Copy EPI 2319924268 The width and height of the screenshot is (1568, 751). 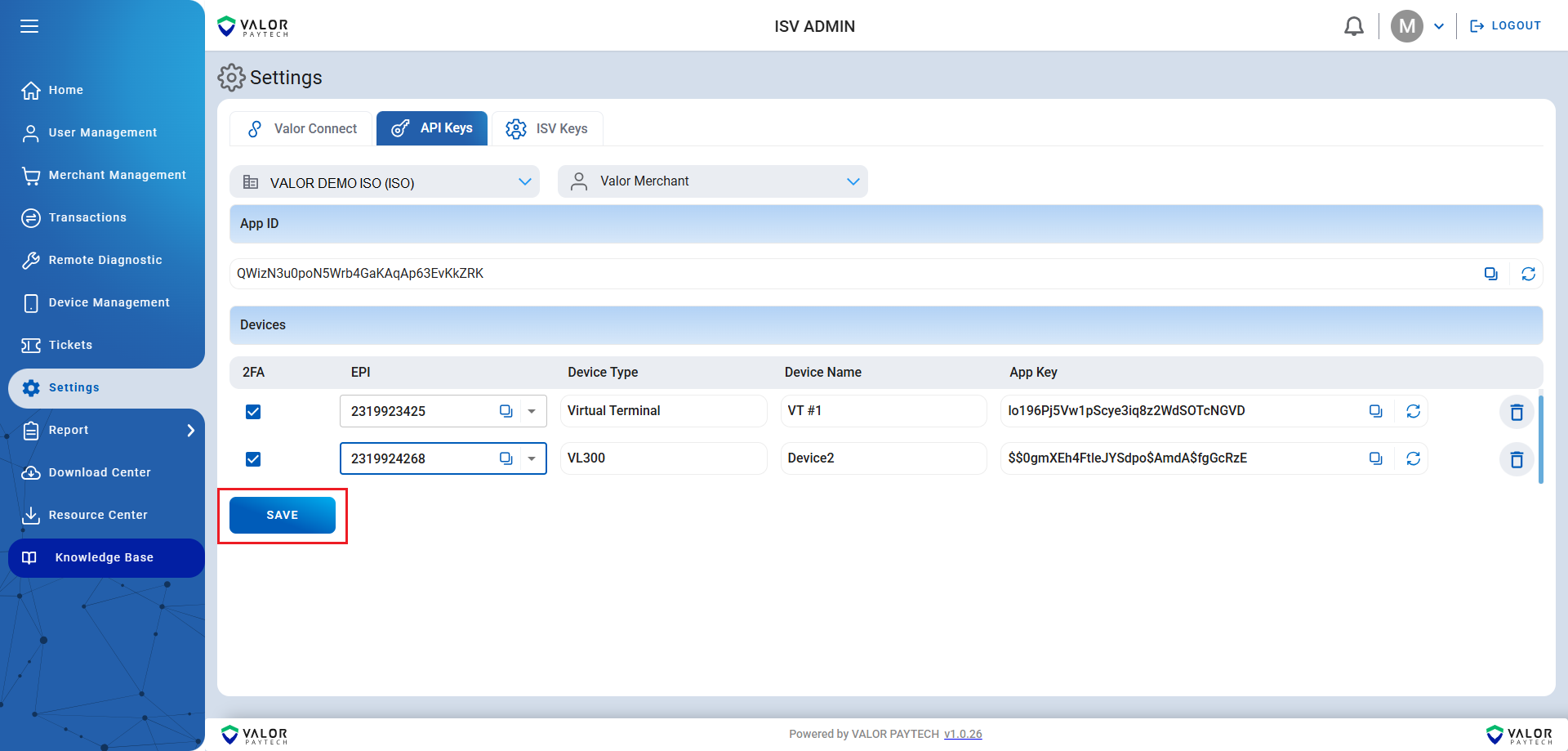tap(506, 458)
